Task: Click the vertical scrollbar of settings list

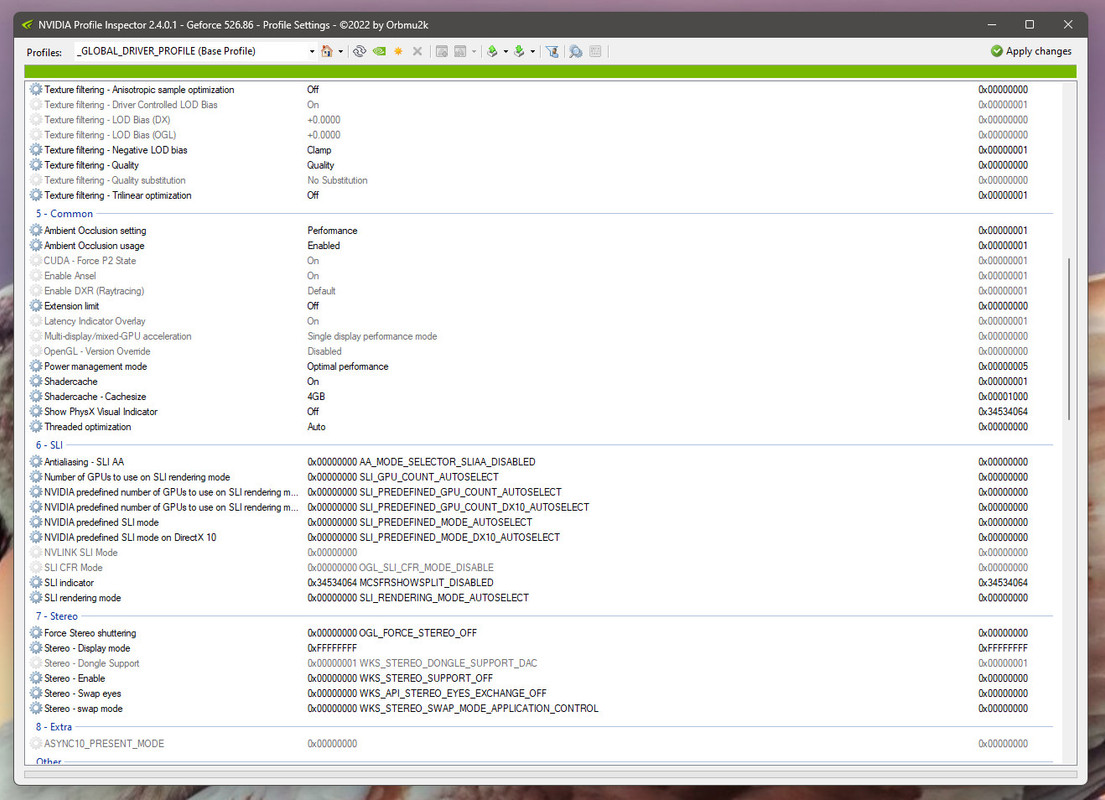Action: click(x=1069, y=338)
